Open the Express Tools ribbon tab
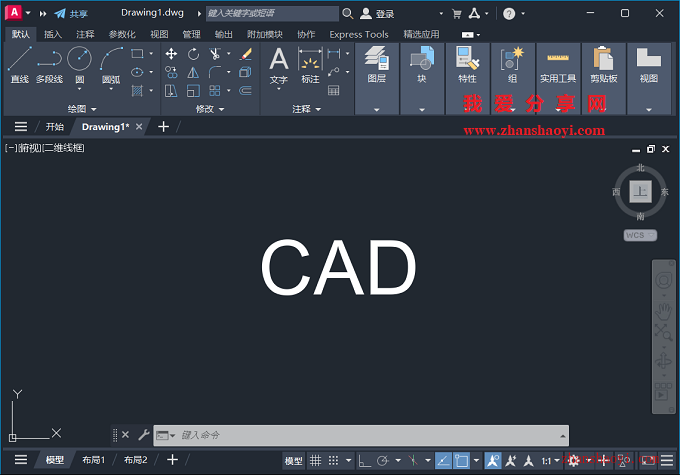This screenshot has height=475, width=680. [359, 34]
